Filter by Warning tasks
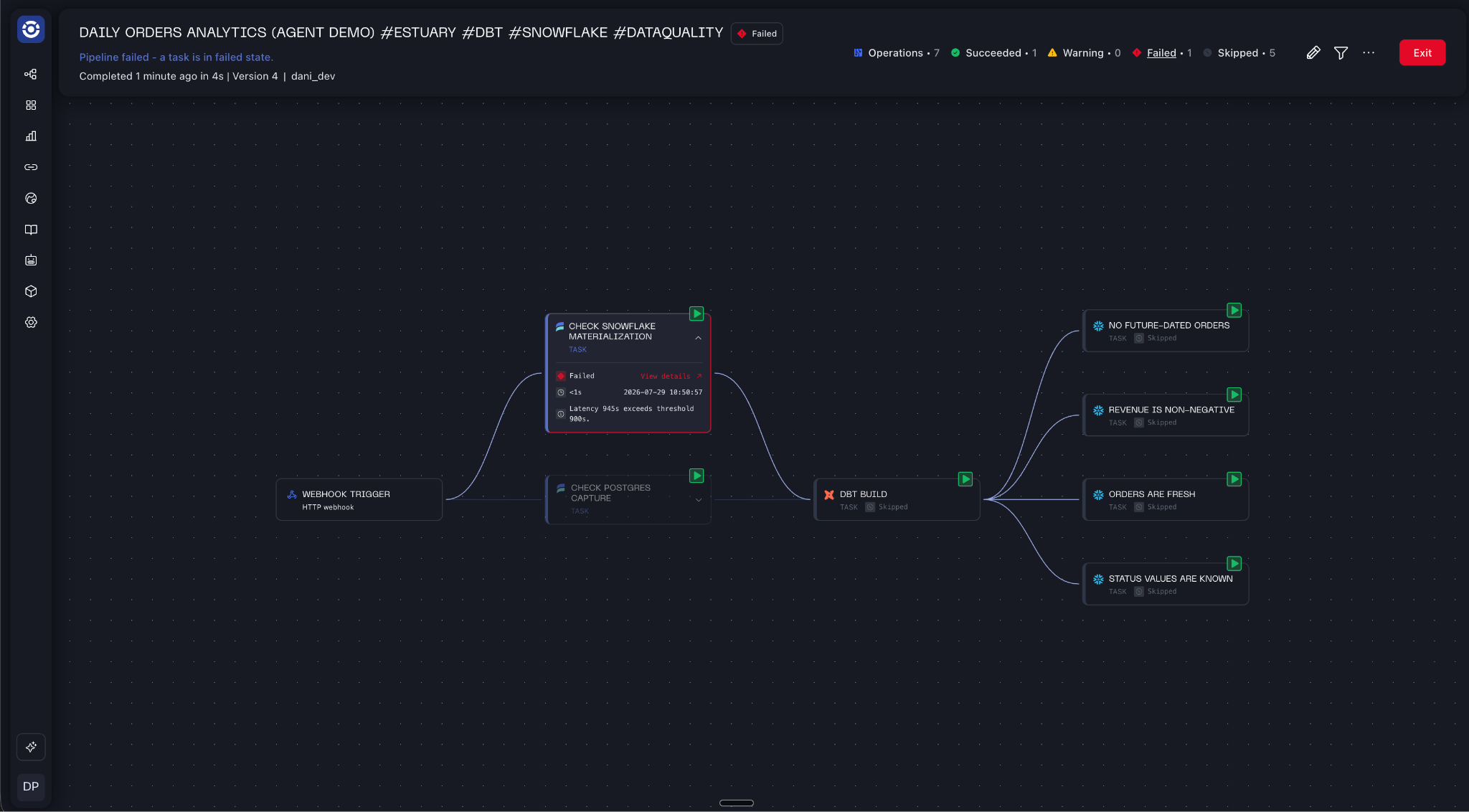1469x812 pixels. point(1084,53)
